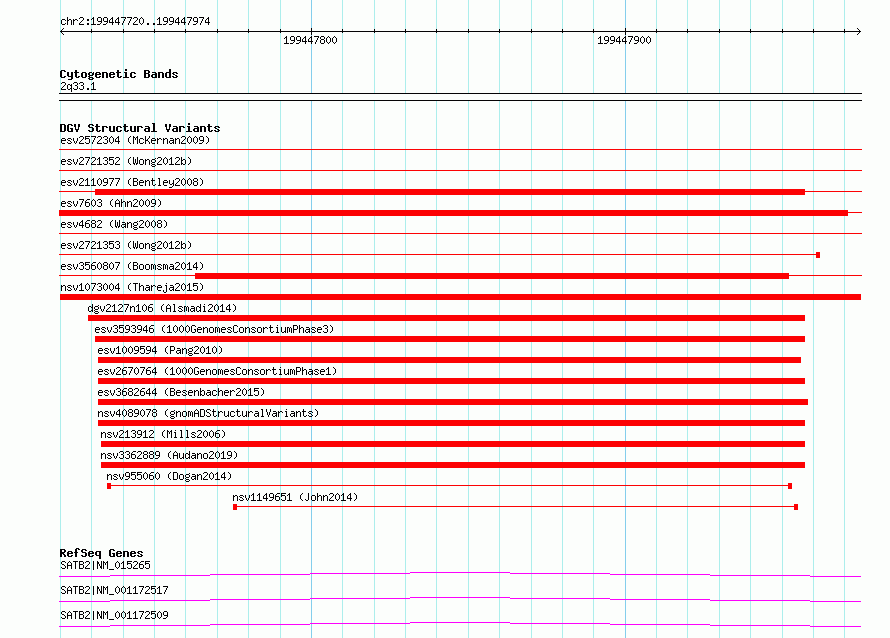The height and width of the screenshot is (638, 890).
Task: Click the nsv213912 red feature bar
Action: click(452, 444)
